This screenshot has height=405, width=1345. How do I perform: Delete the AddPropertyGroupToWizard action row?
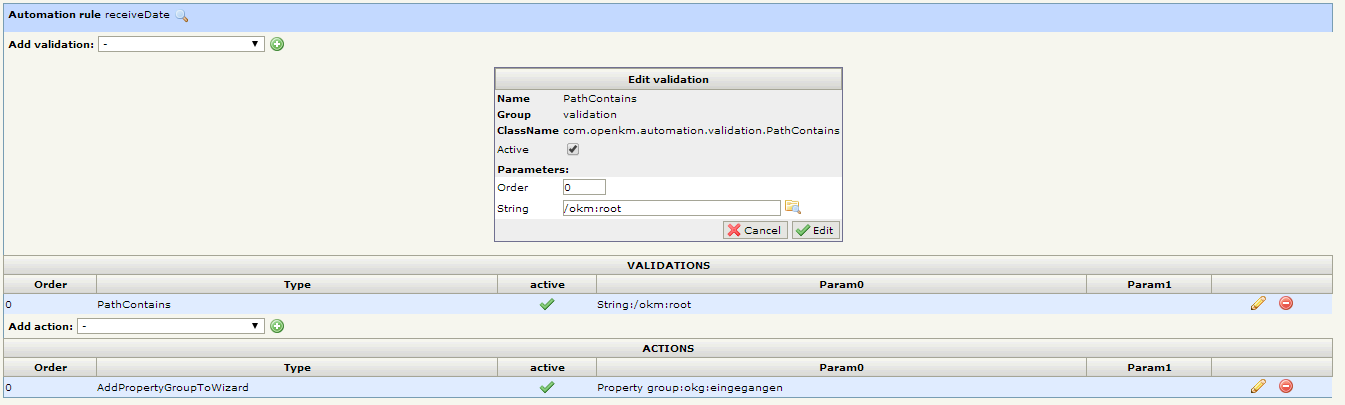coord(1286,387)
